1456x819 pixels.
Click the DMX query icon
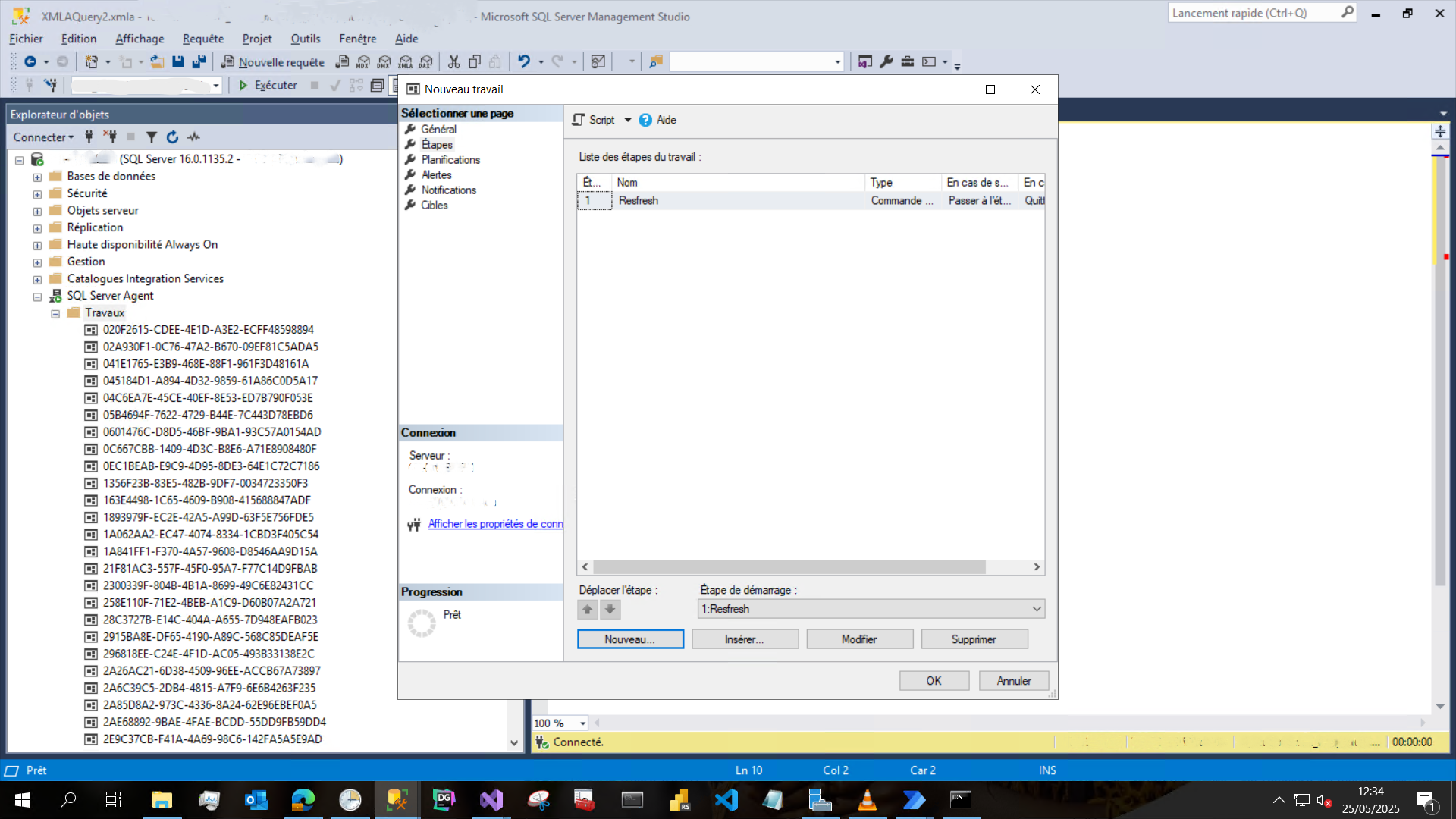click(384, 62)
